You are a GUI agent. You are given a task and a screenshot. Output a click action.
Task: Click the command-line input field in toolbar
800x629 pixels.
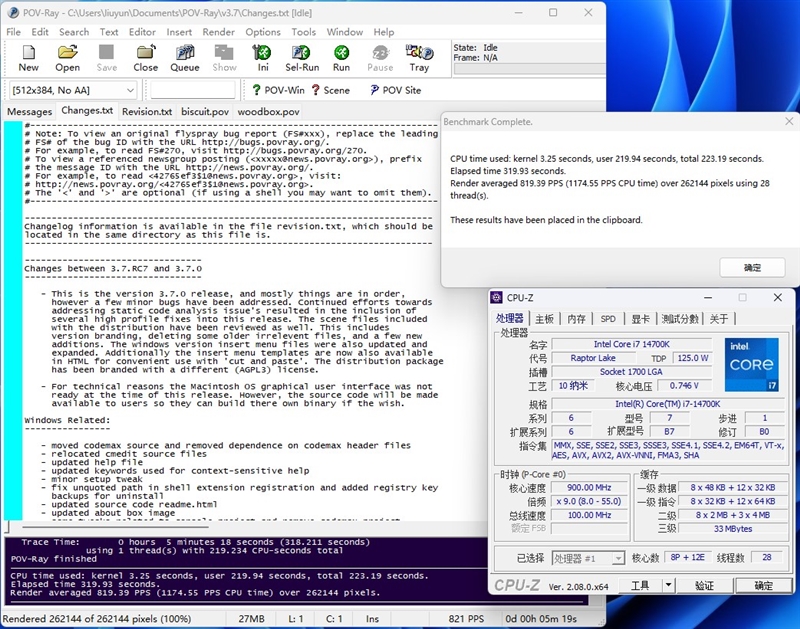(193, 90)
